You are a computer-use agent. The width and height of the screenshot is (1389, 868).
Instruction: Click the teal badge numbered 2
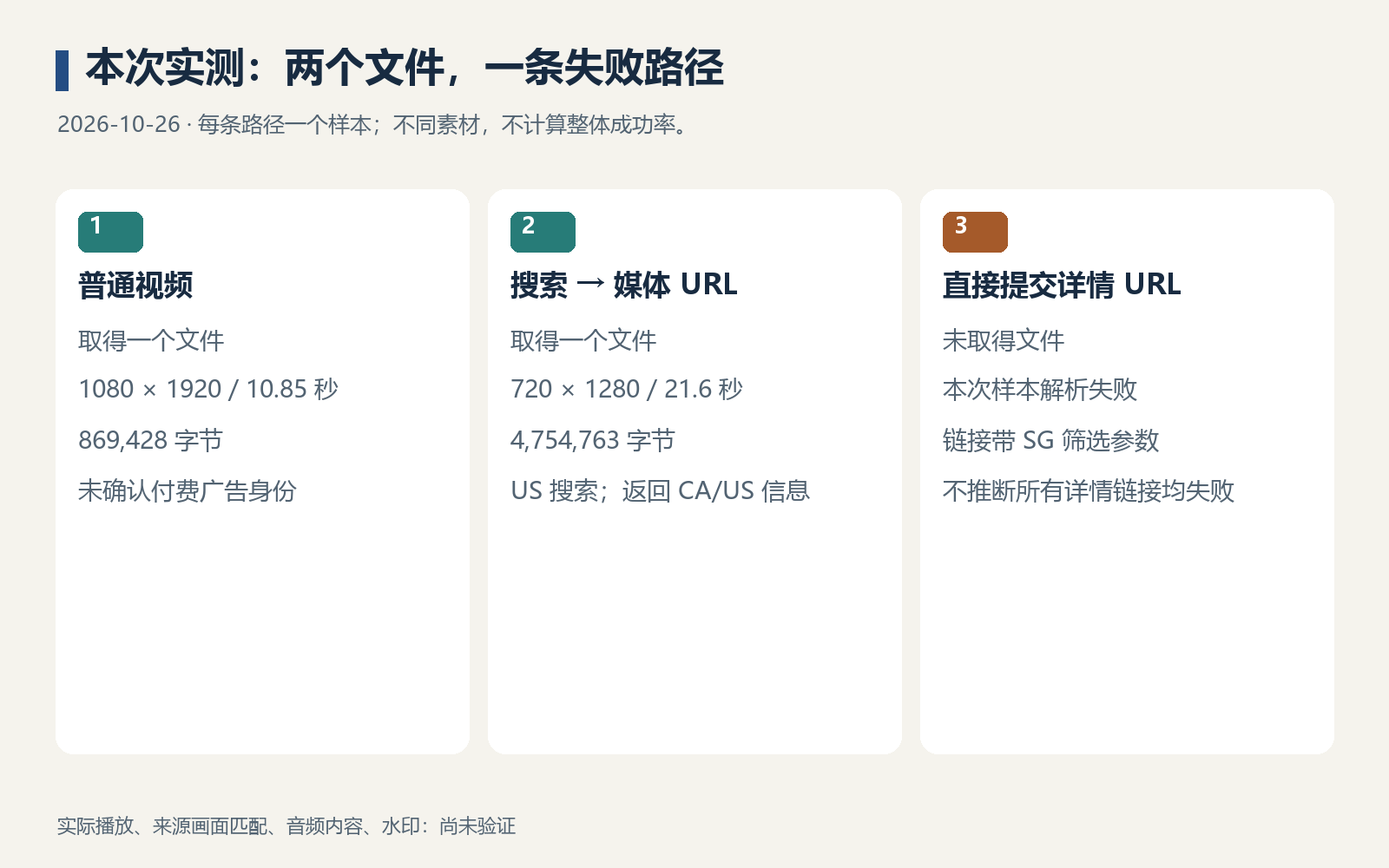[x=543, y=232]
